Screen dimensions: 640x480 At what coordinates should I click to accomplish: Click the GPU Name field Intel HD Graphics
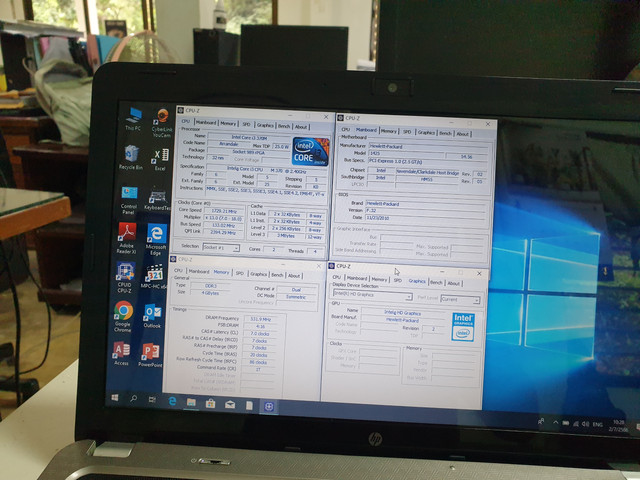(402, 313)
